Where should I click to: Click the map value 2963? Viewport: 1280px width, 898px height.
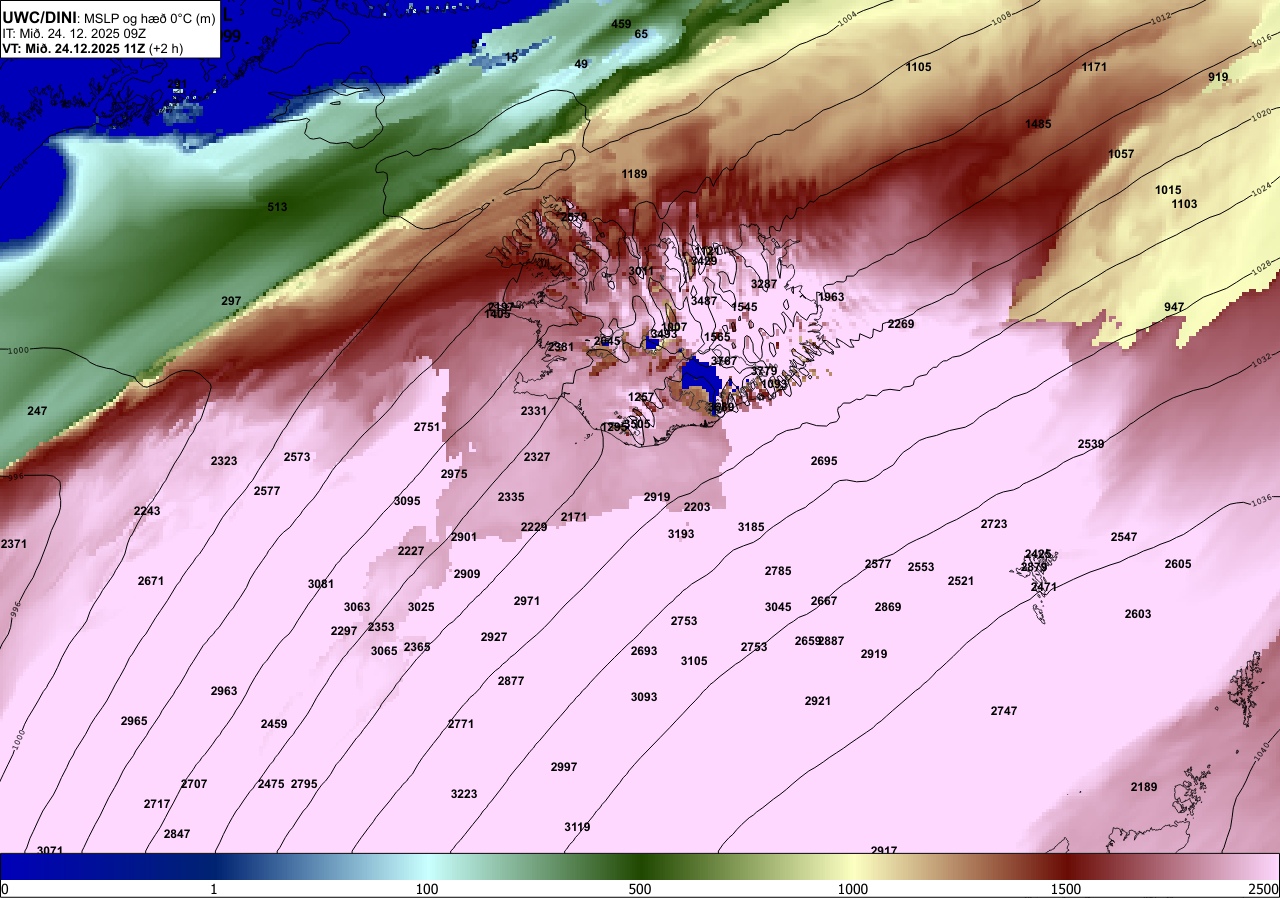pos(224,691)
